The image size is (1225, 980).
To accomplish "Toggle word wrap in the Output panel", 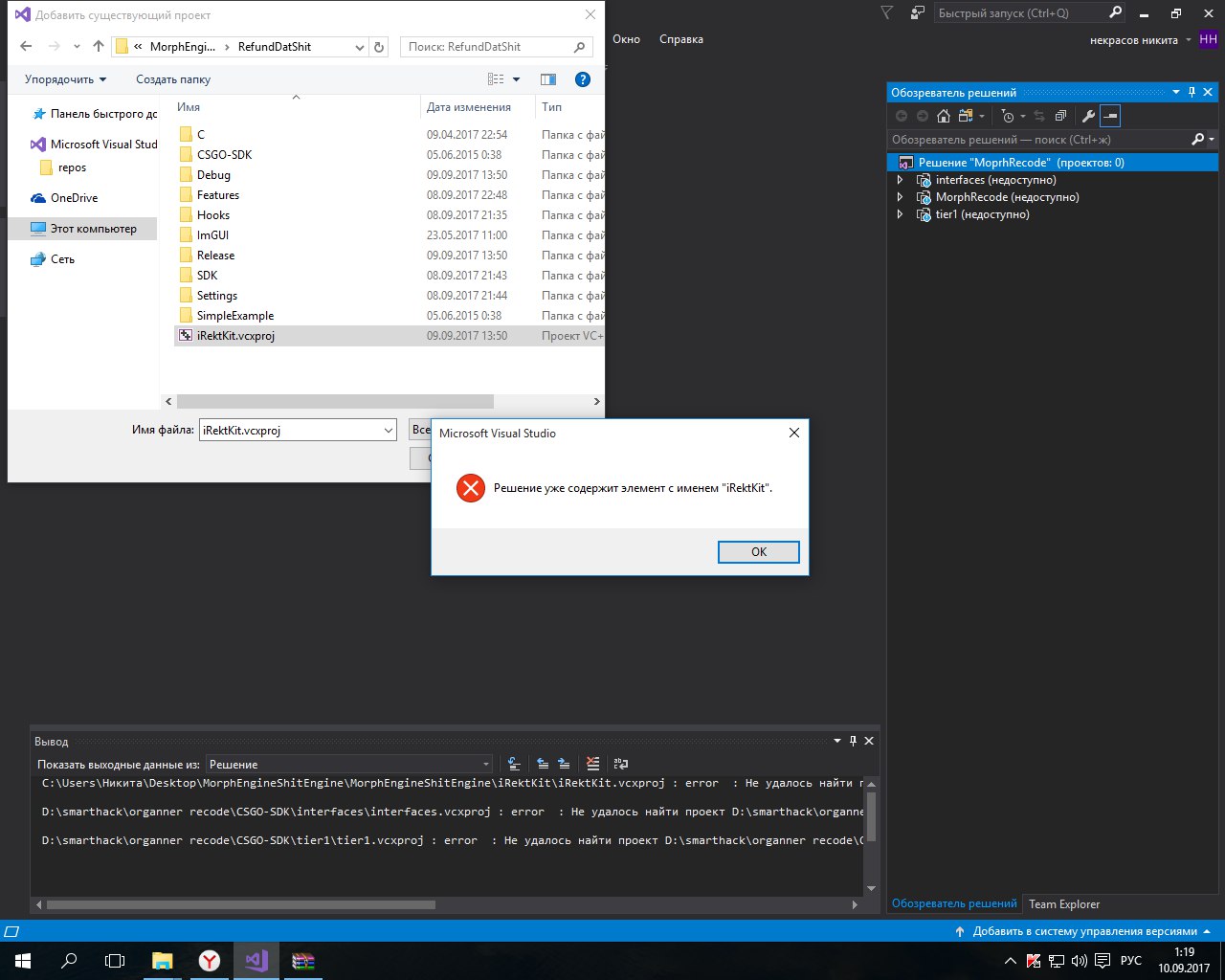I will tap(621, 764).
